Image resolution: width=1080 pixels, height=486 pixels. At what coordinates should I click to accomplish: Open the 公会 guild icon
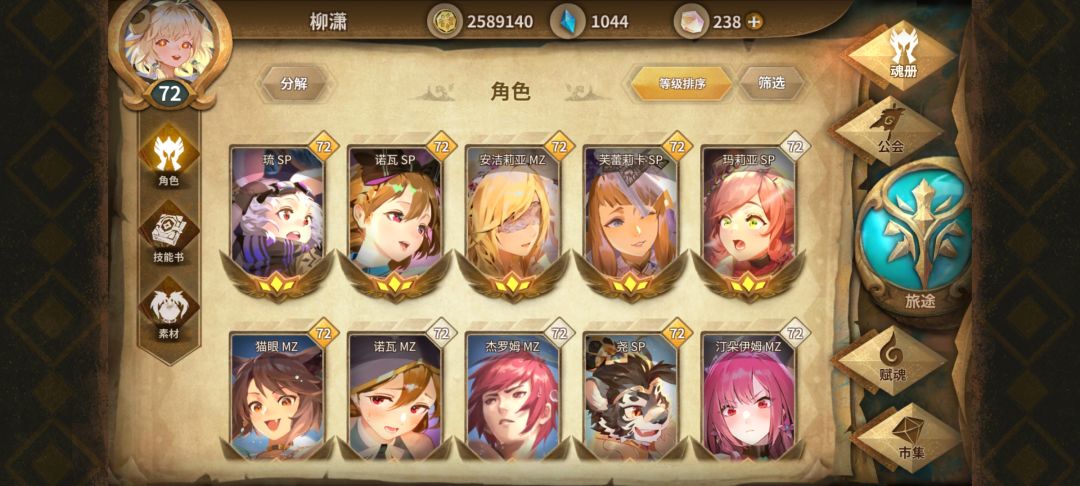point(890,130)
